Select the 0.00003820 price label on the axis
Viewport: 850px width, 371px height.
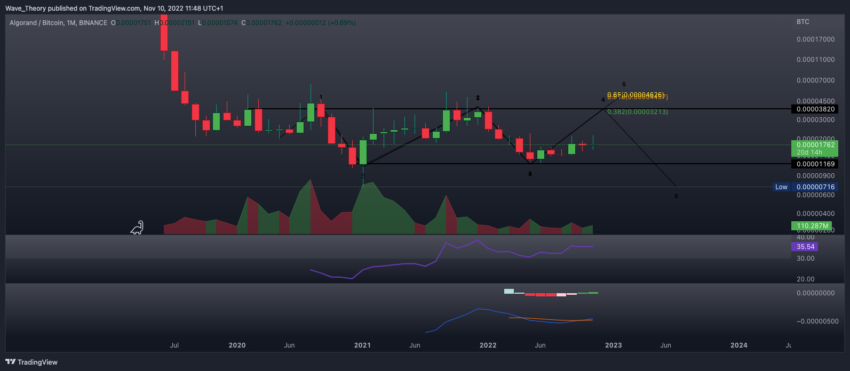coord(814,109)
